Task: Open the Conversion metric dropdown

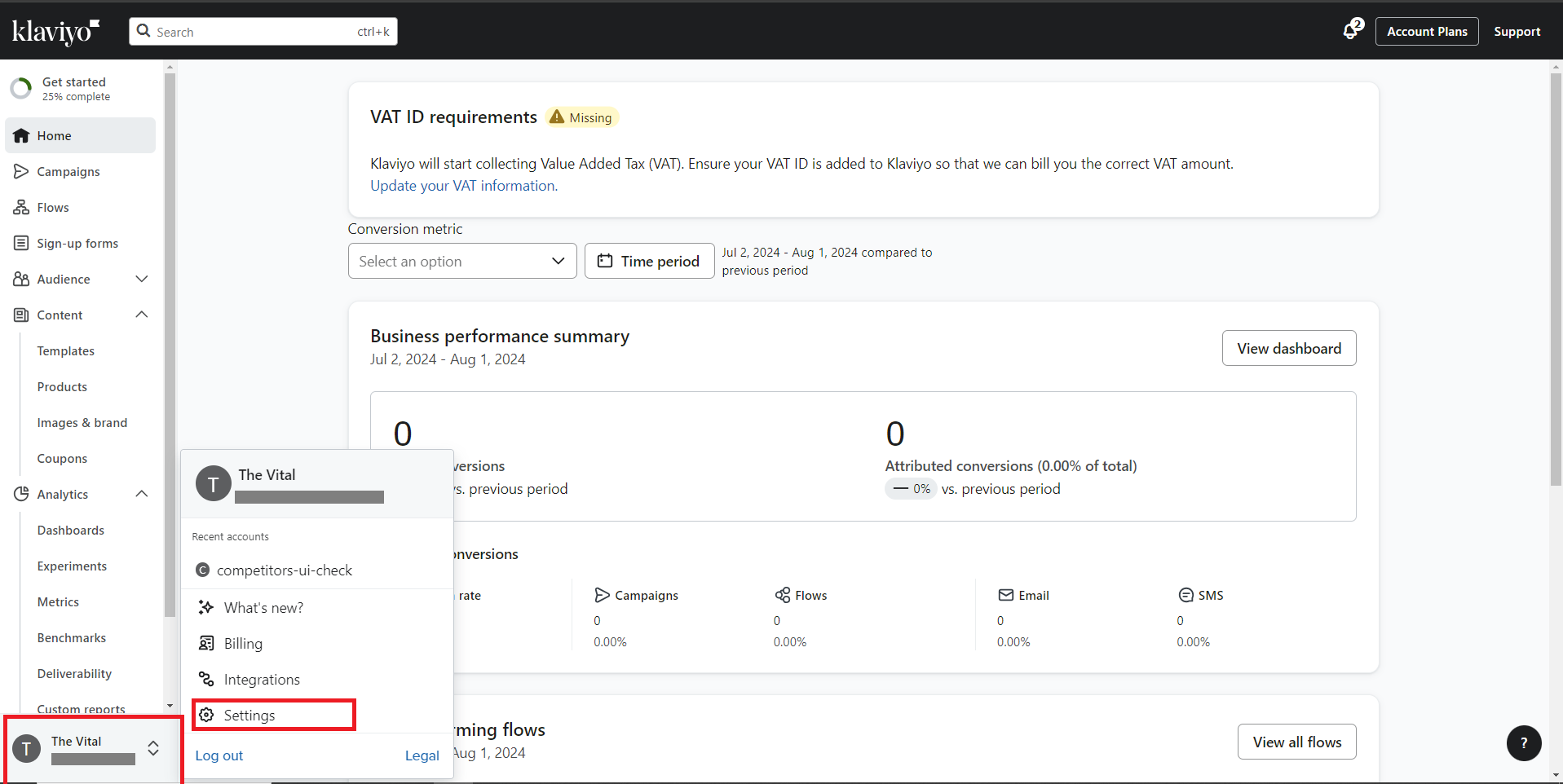Action: (x=461, y=261)
